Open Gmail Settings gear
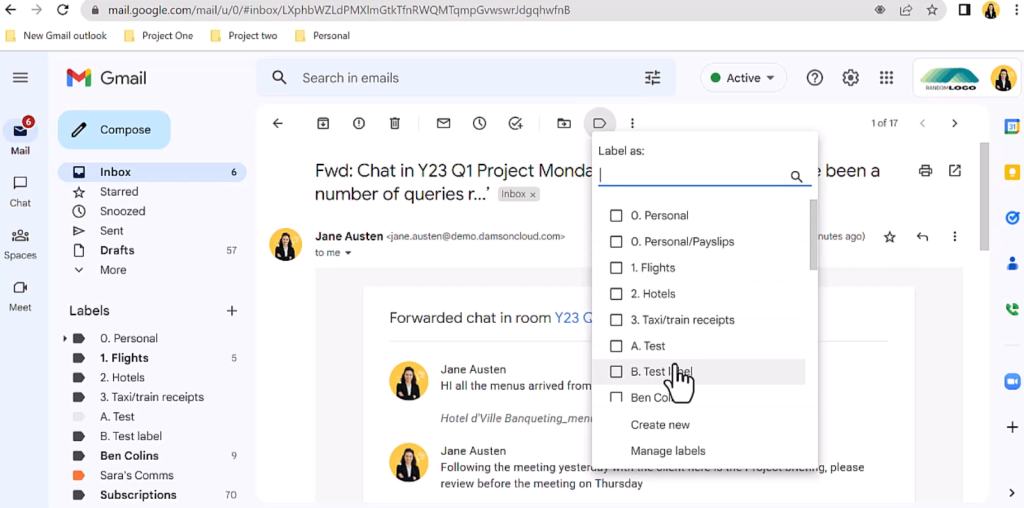This screenshot has height=508, width=1024. tap(850, 78)
